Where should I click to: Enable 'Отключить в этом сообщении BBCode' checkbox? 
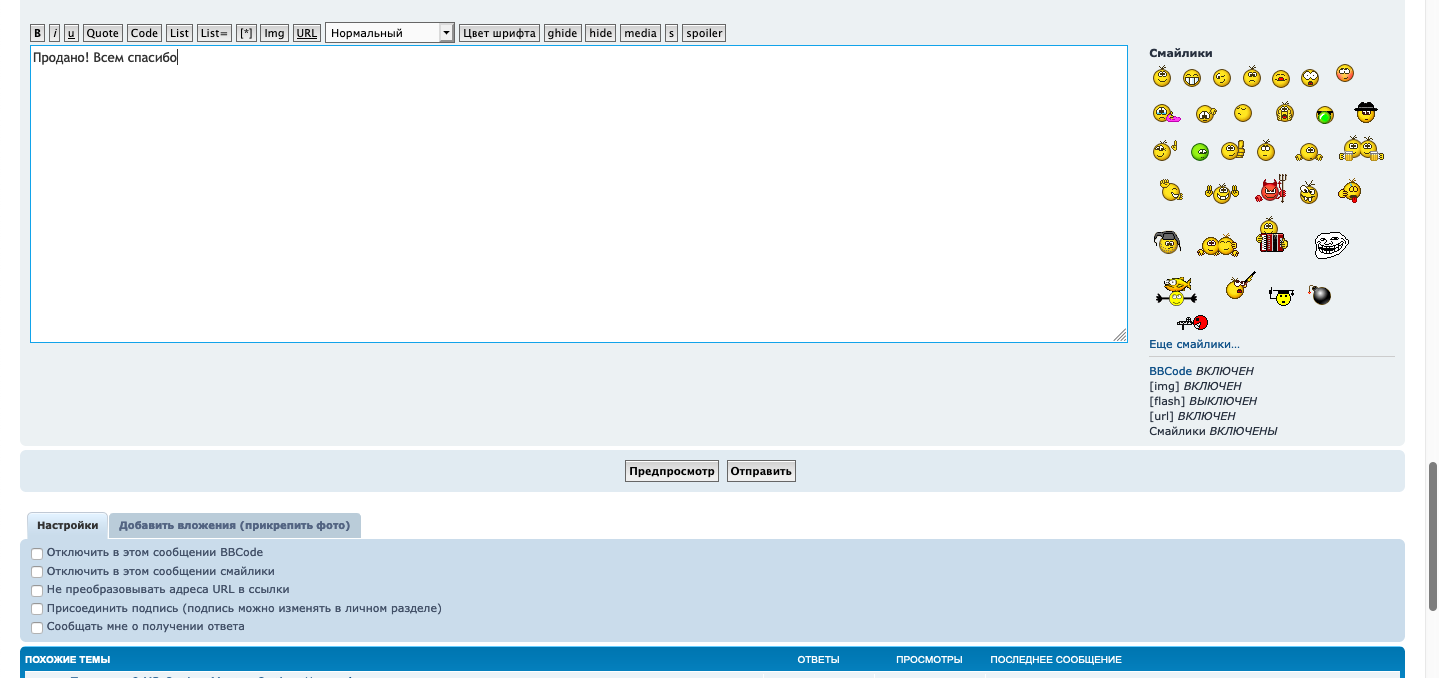point(37,553)
